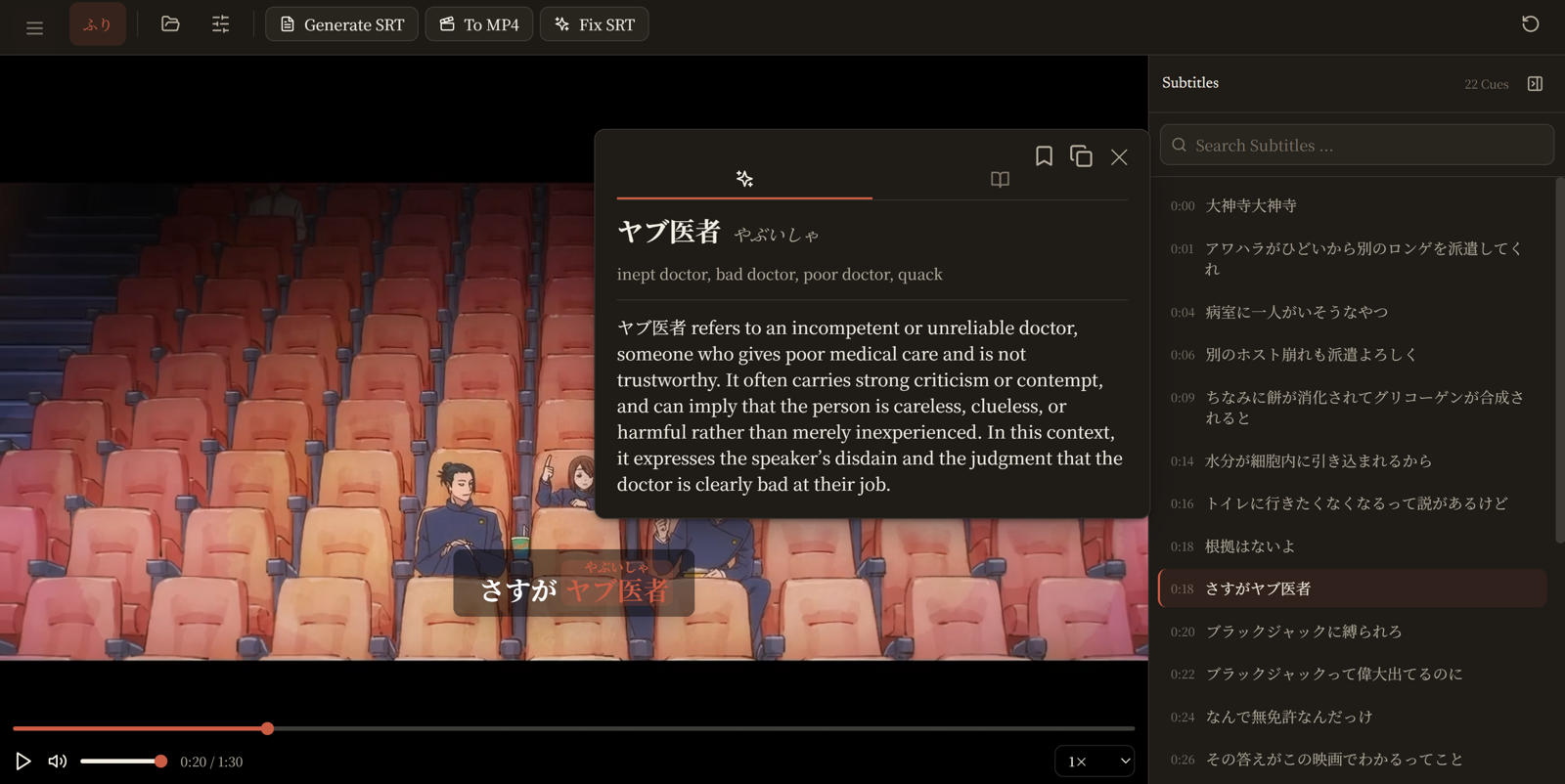Viewport: 1565px width, 784px height.
Task: Toggle the furigana ふり button
Action: coord(98,24)
